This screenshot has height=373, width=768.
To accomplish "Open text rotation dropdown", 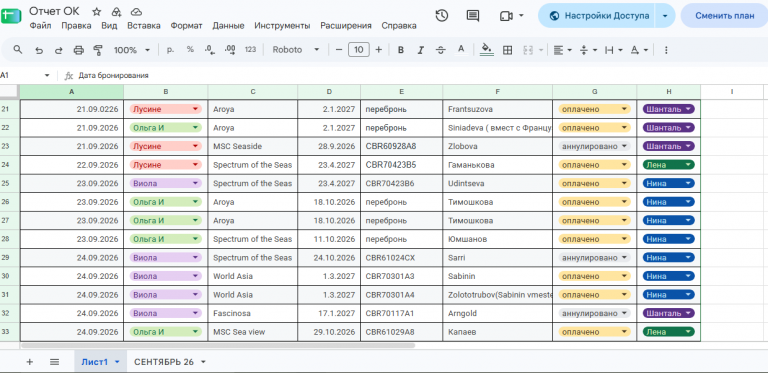I will coord(639,50).
